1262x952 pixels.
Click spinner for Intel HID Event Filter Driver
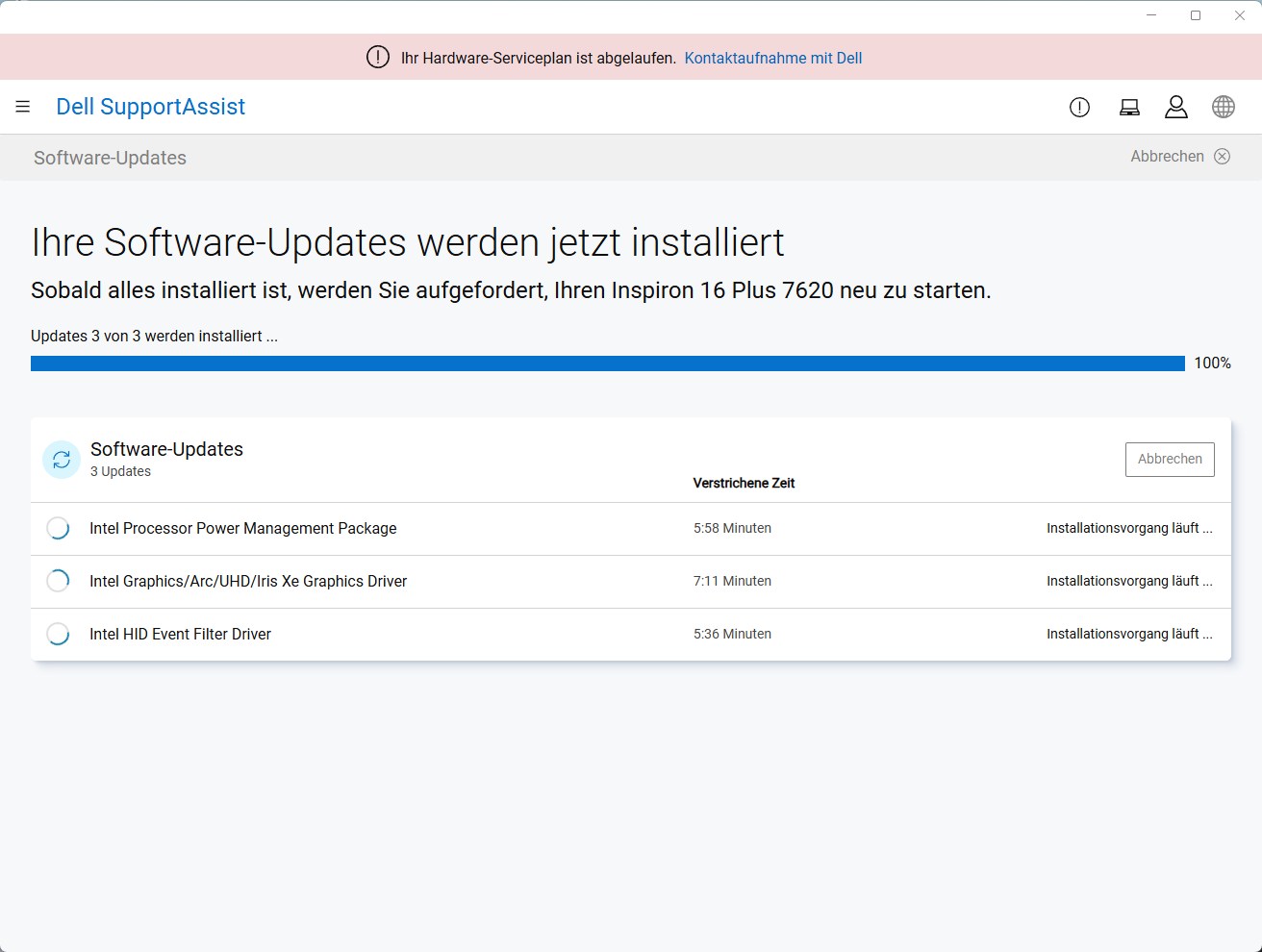(58, 634)
